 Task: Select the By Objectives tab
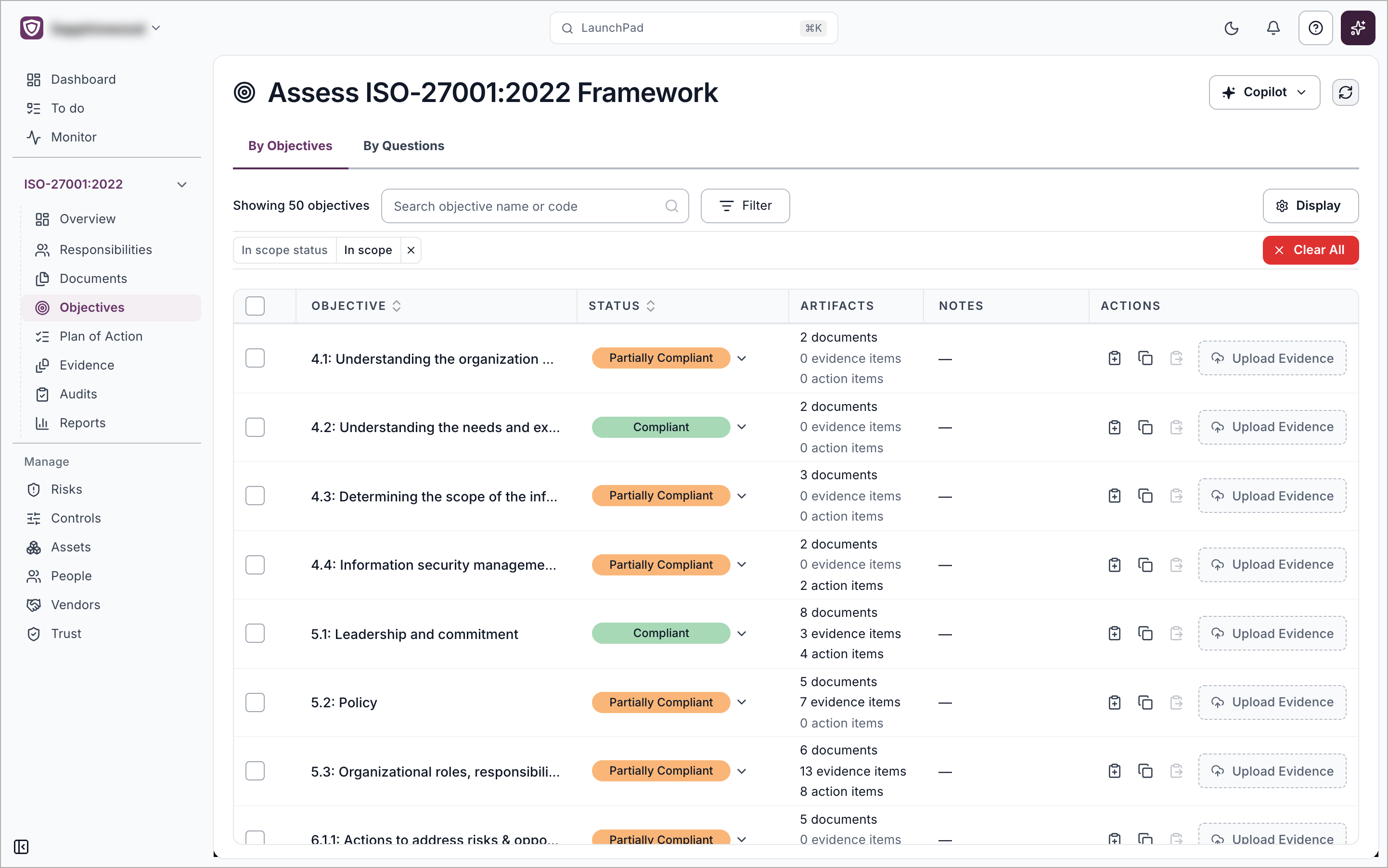(290, 146)
